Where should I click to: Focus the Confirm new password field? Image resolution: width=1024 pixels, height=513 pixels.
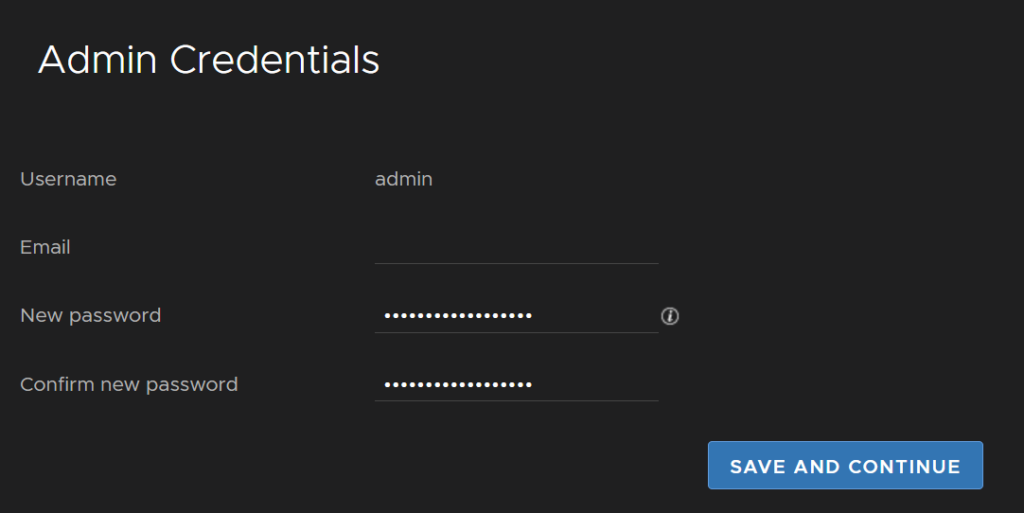click(516, 385)
